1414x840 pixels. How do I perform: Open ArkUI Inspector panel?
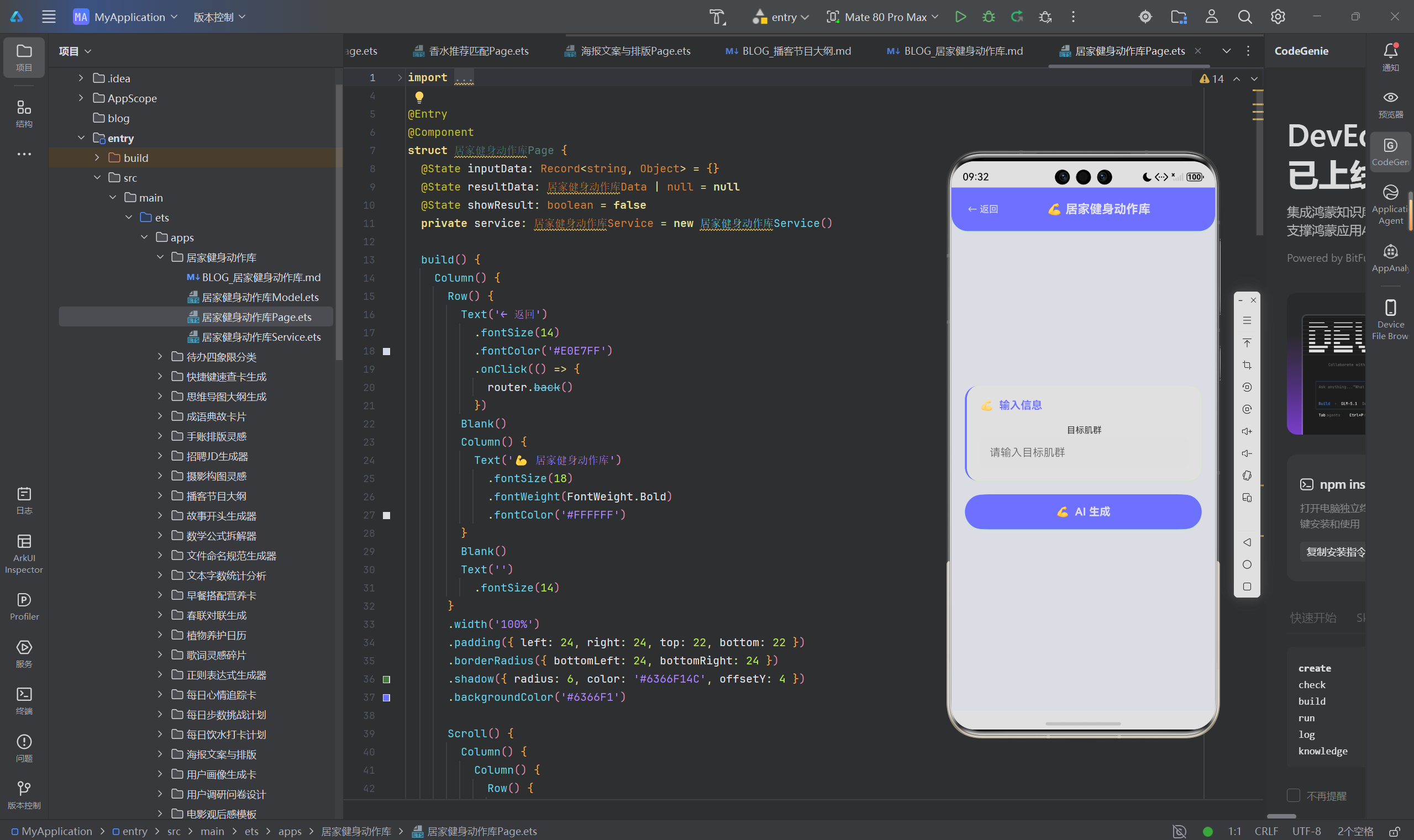tap(24, 553)
